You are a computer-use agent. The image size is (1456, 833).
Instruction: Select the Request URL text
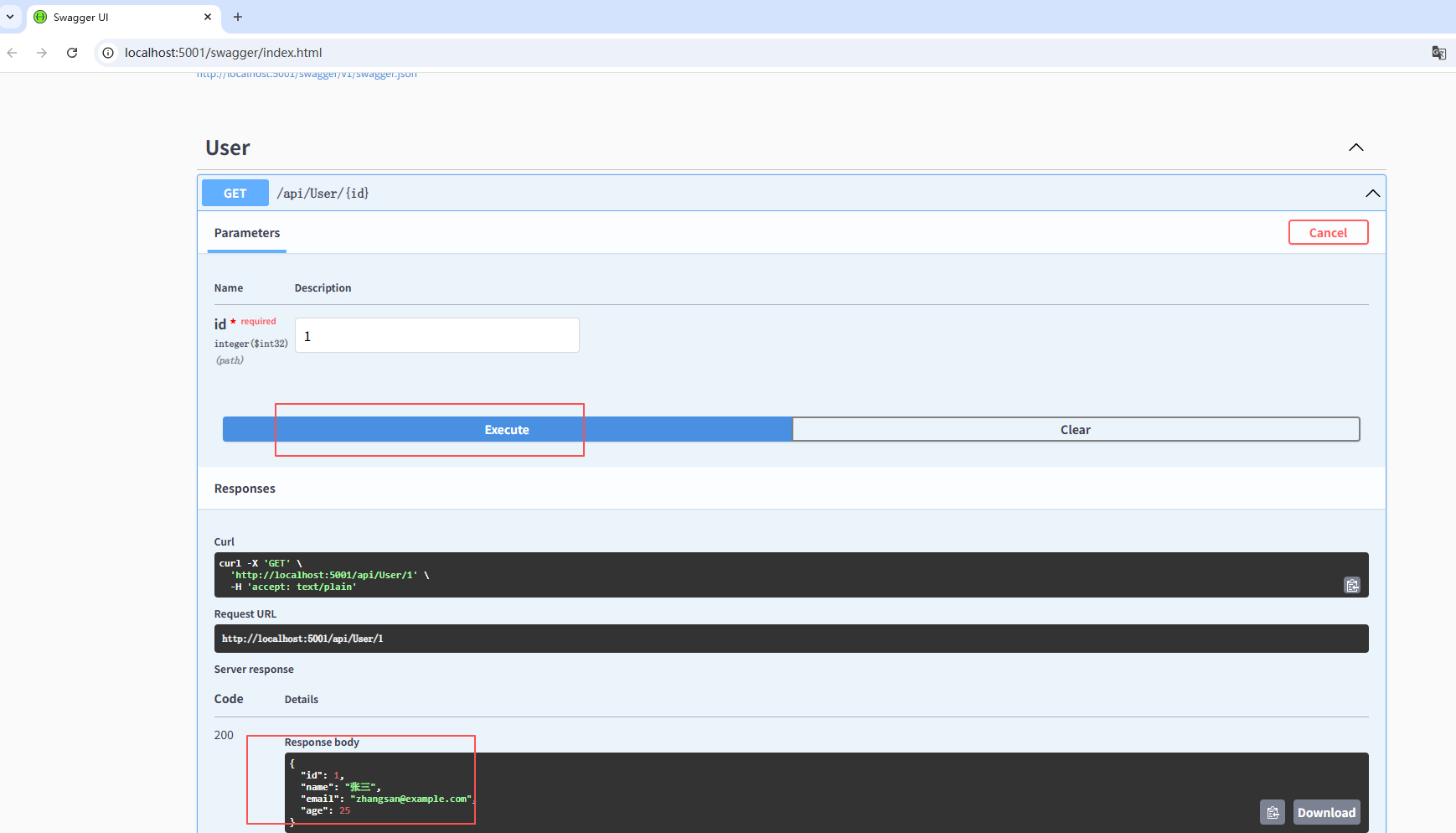click(302, 639)
